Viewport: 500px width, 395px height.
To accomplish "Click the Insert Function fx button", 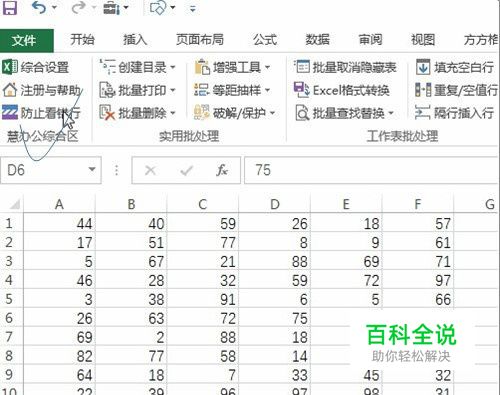I will (x=221, y=170).
